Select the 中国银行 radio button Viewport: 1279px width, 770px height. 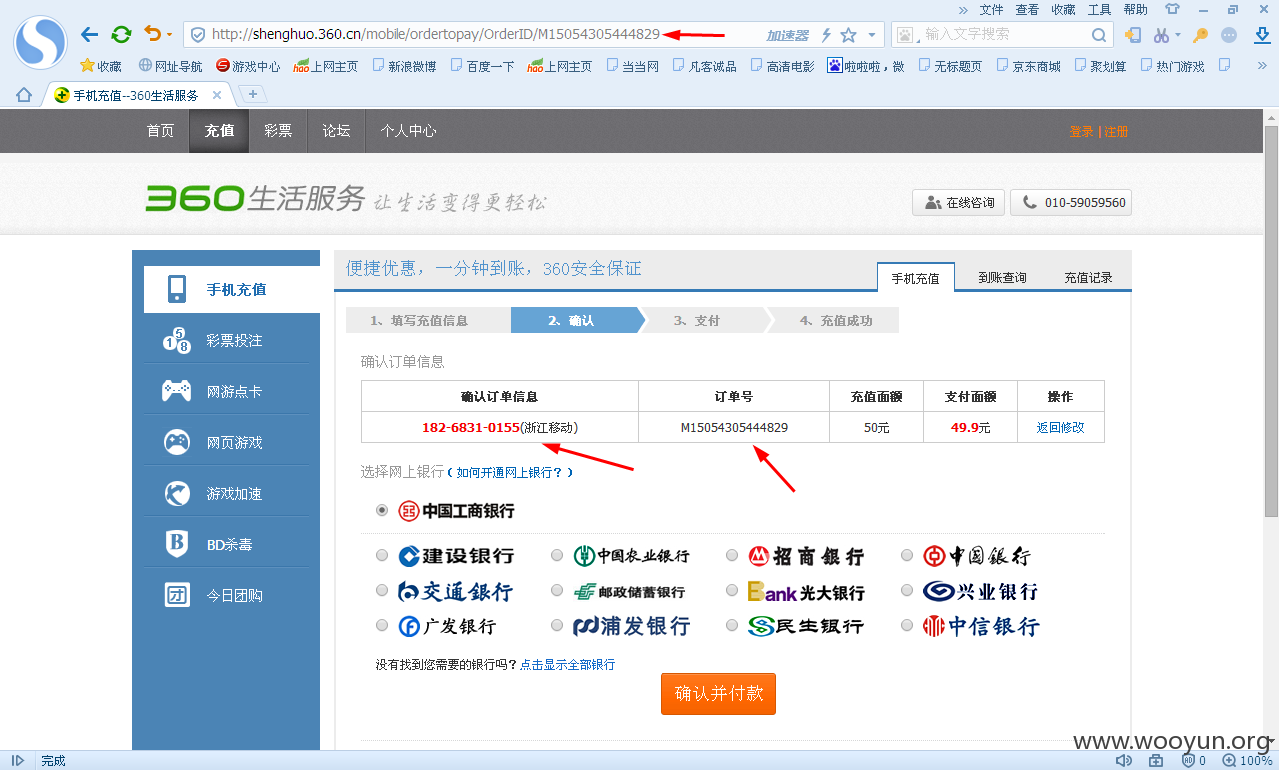click(907, 555)
